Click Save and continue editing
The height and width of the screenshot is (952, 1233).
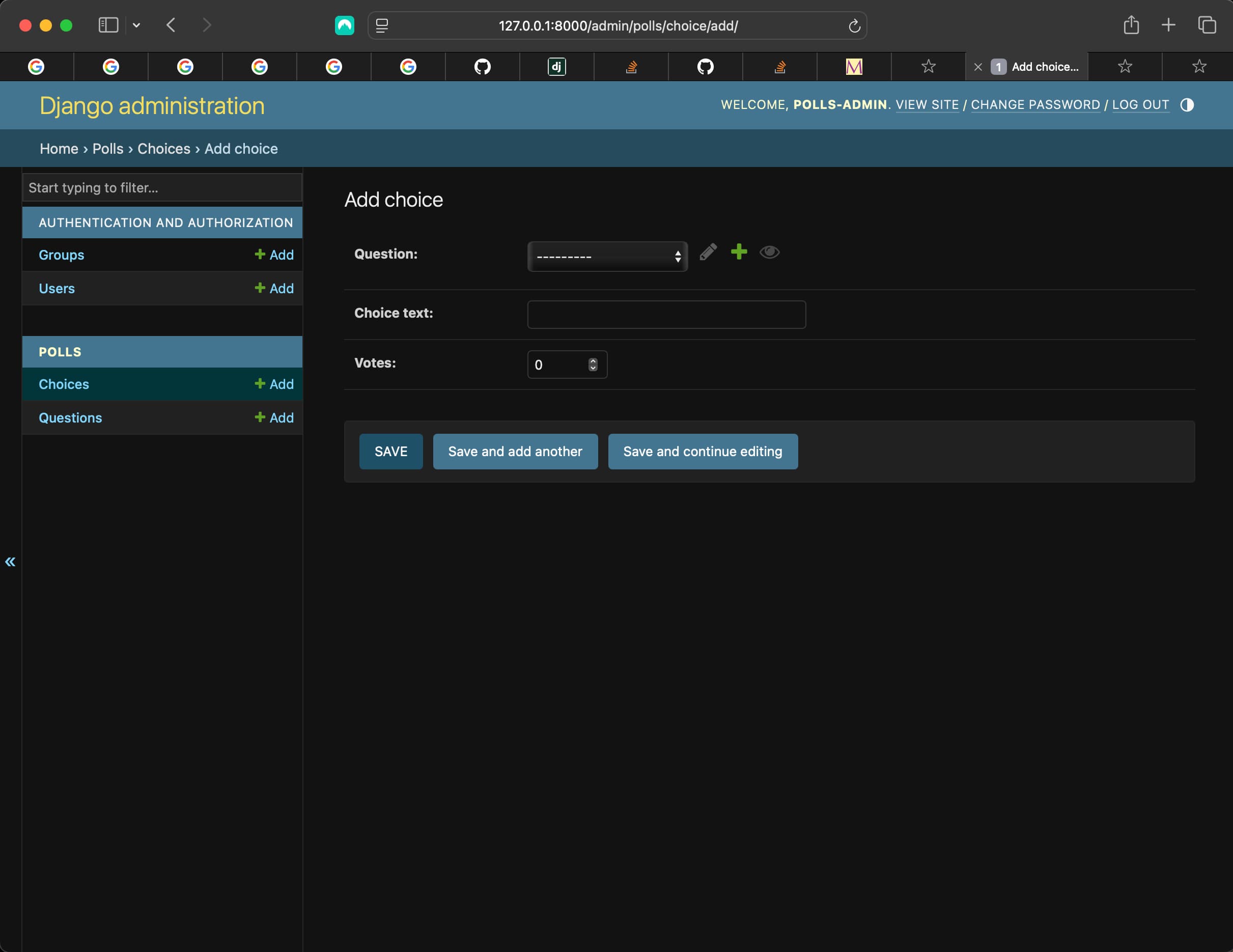(703, 452)
